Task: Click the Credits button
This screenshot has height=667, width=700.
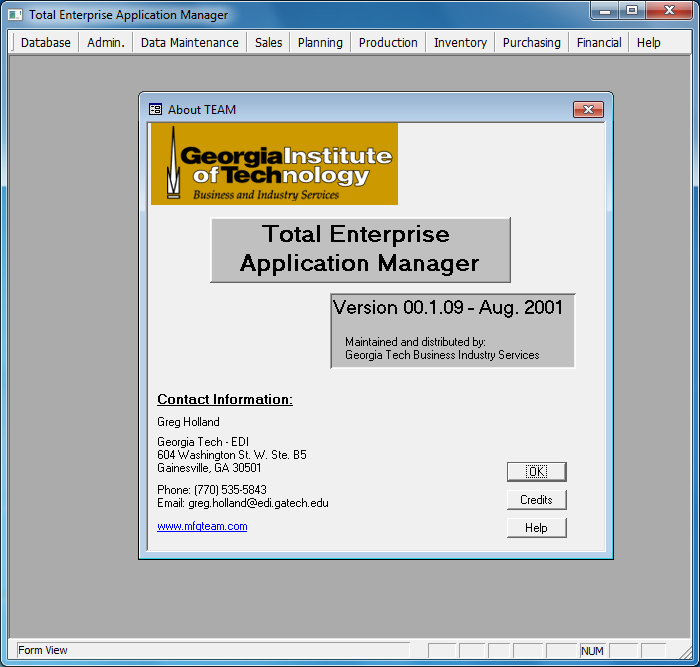Action: (x=537, y=500)
